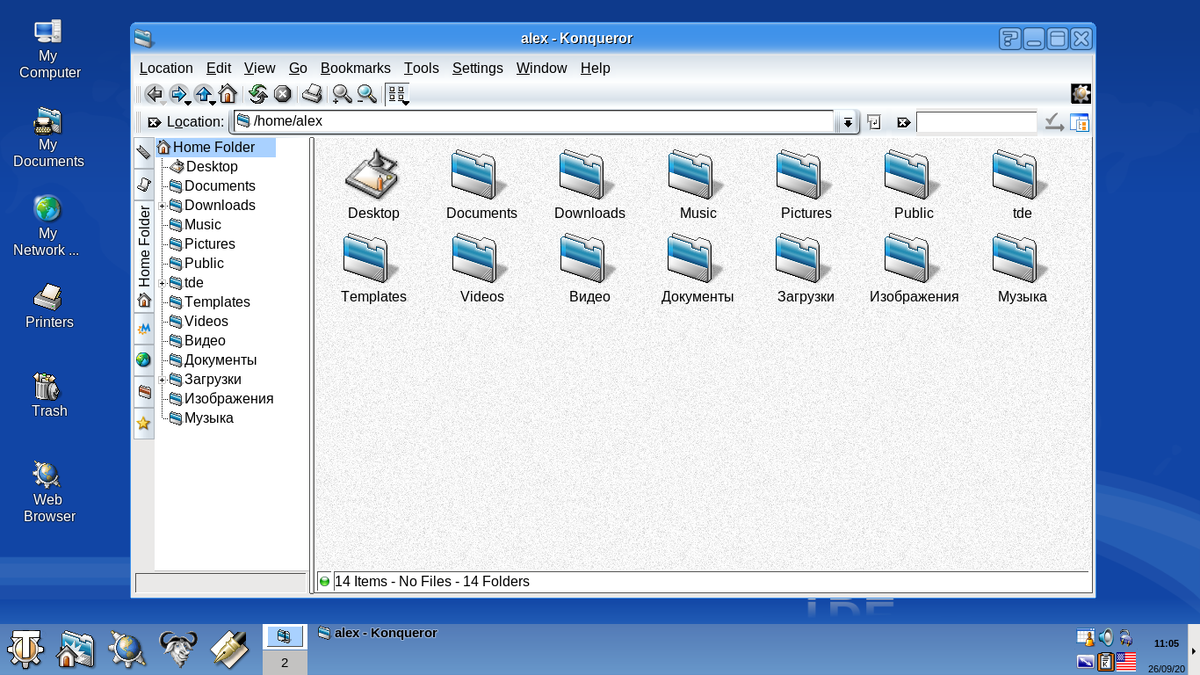This screenshot has width=1200, height=675.
Task: Switch to the History sidebar tab
Action: tap(144, 185)
